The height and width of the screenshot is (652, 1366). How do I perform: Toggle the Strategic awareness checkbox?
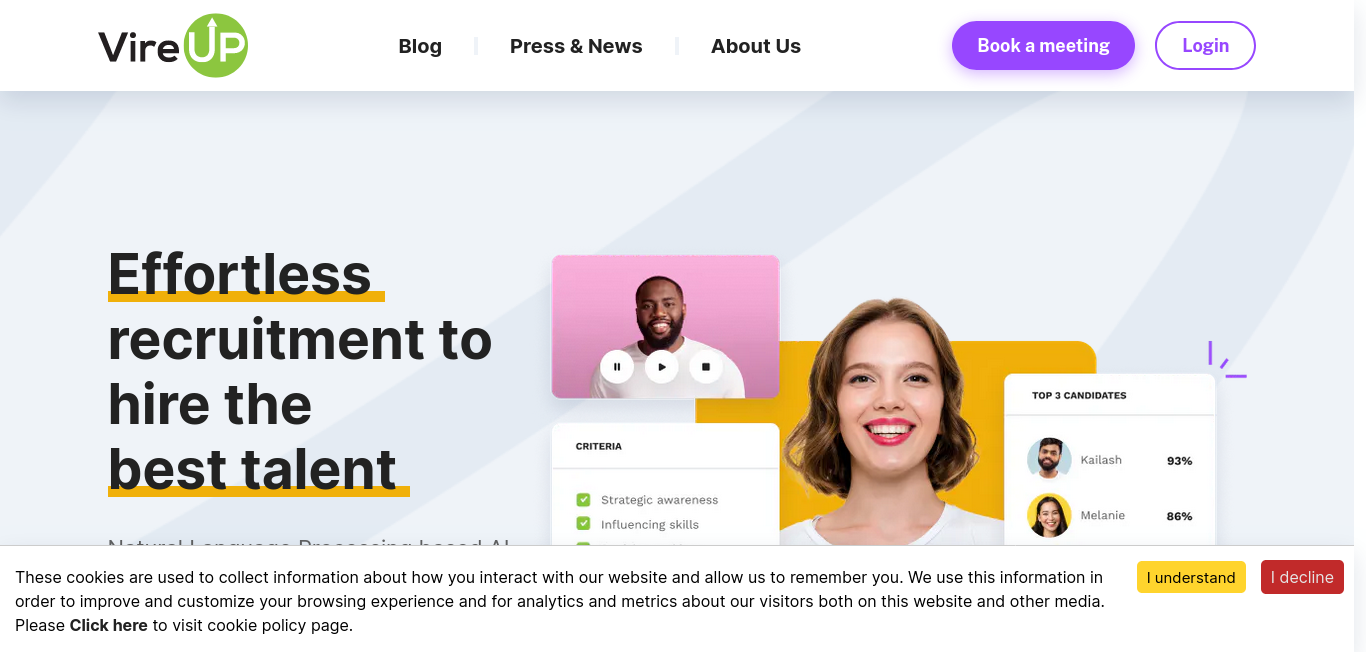click(x=583, y=499)
